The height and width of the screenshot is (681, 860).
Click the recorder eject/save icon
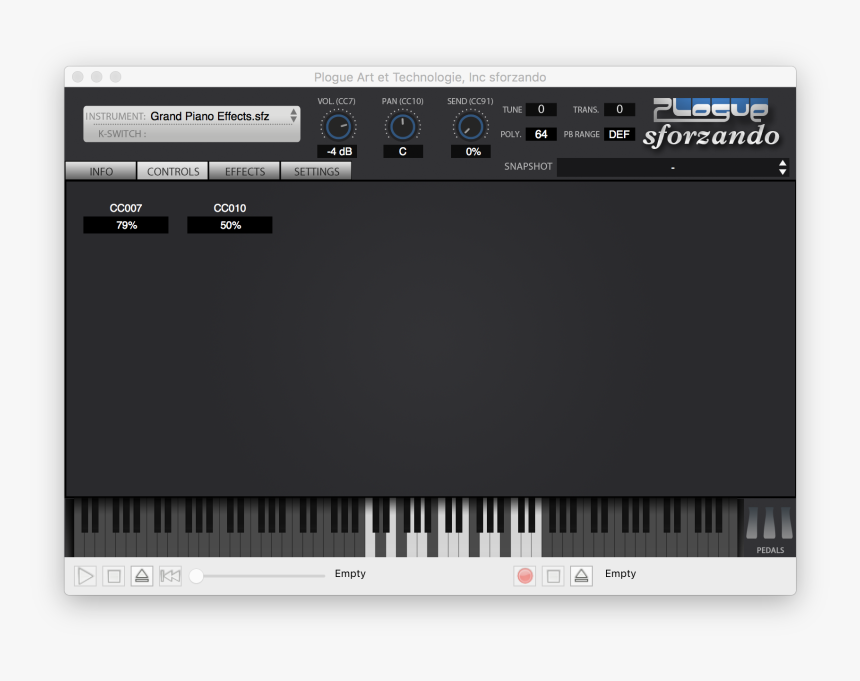point(581,576)
